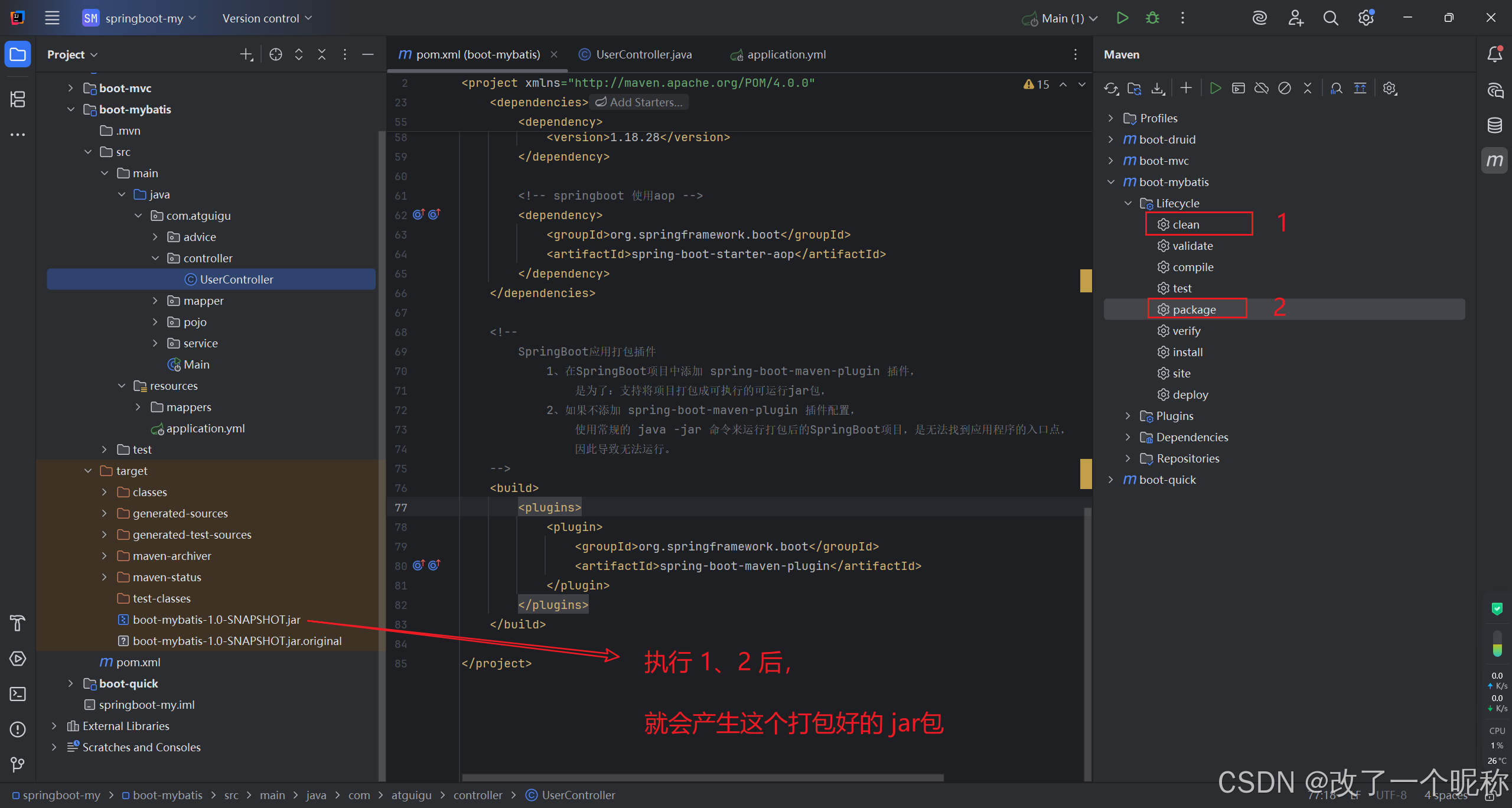
Task: Expand the boot-druid Maven module
Action: (x=1111, y=139)
